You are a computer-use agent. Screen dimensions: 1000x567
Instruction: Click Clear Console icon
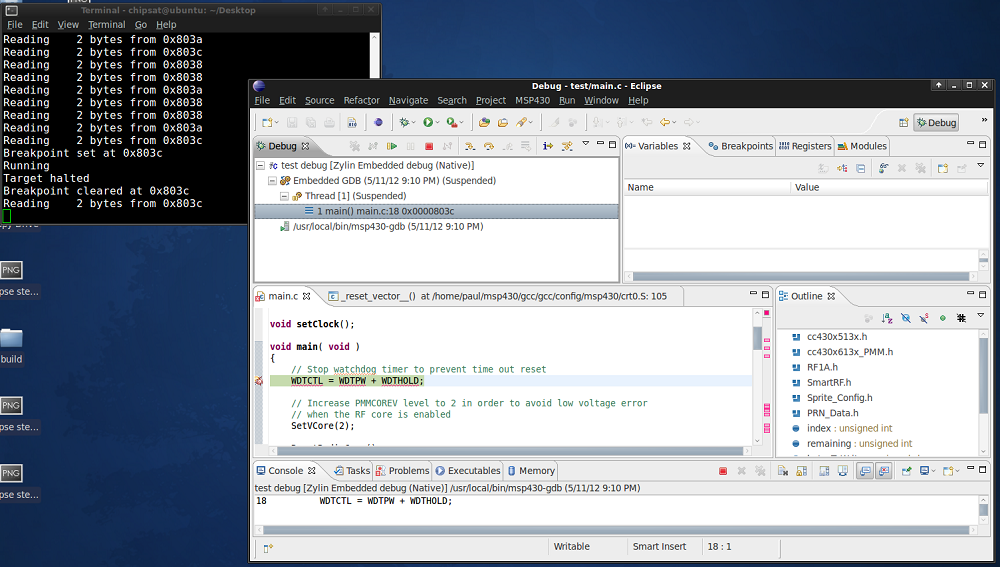783,471
